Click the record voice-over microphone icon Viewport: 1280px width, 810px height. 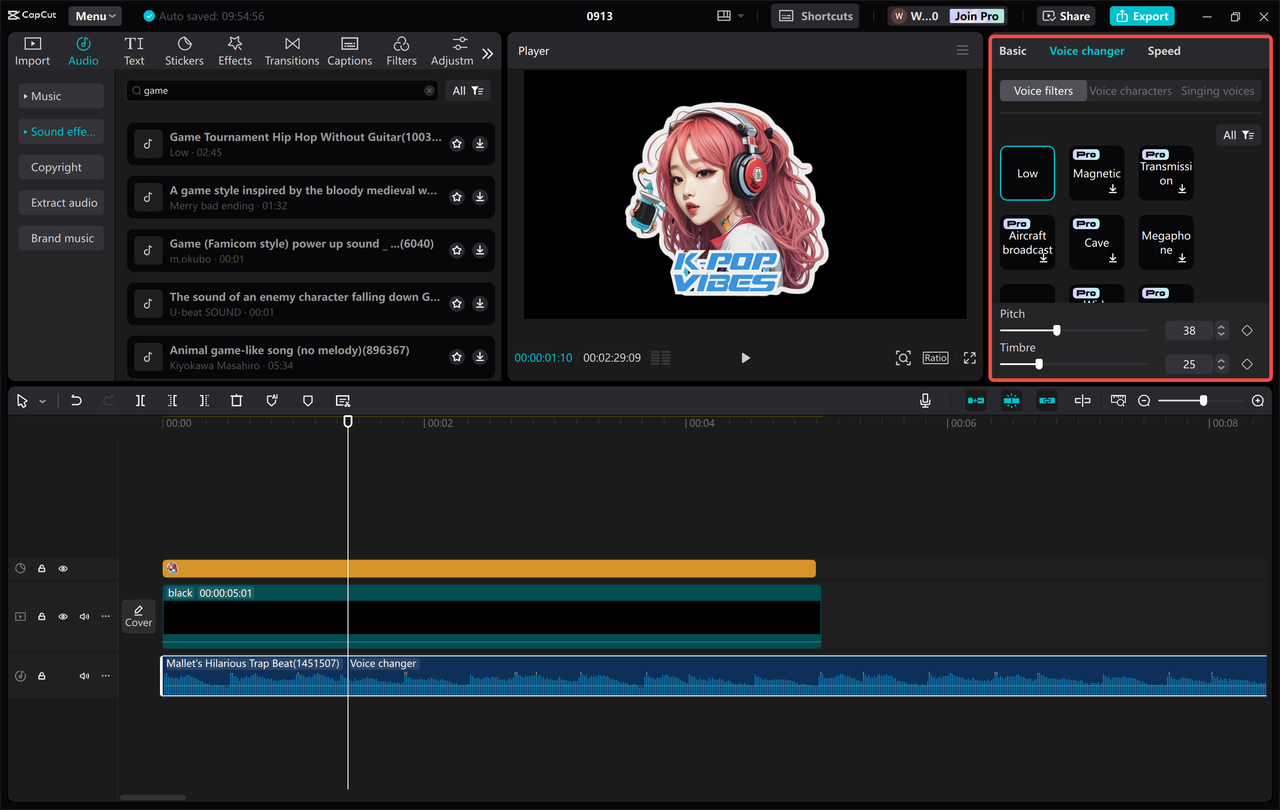925,400
